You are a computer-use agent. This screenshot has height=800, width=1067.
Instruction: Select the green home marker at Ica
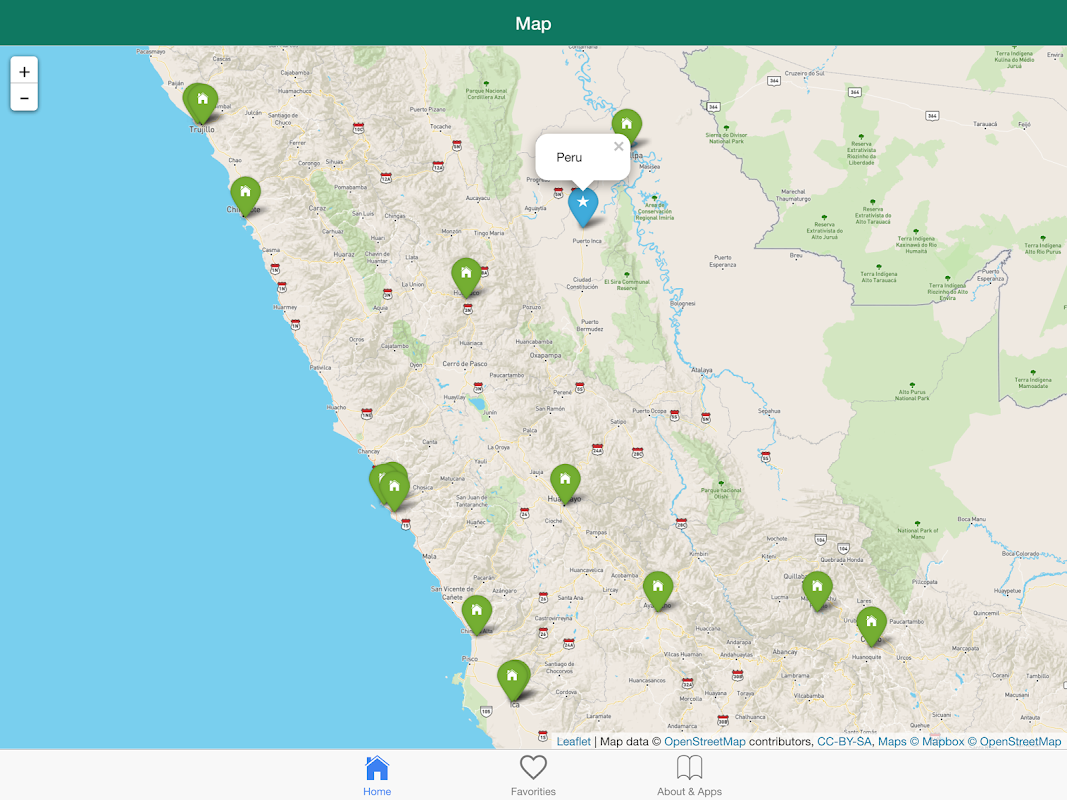512,680
